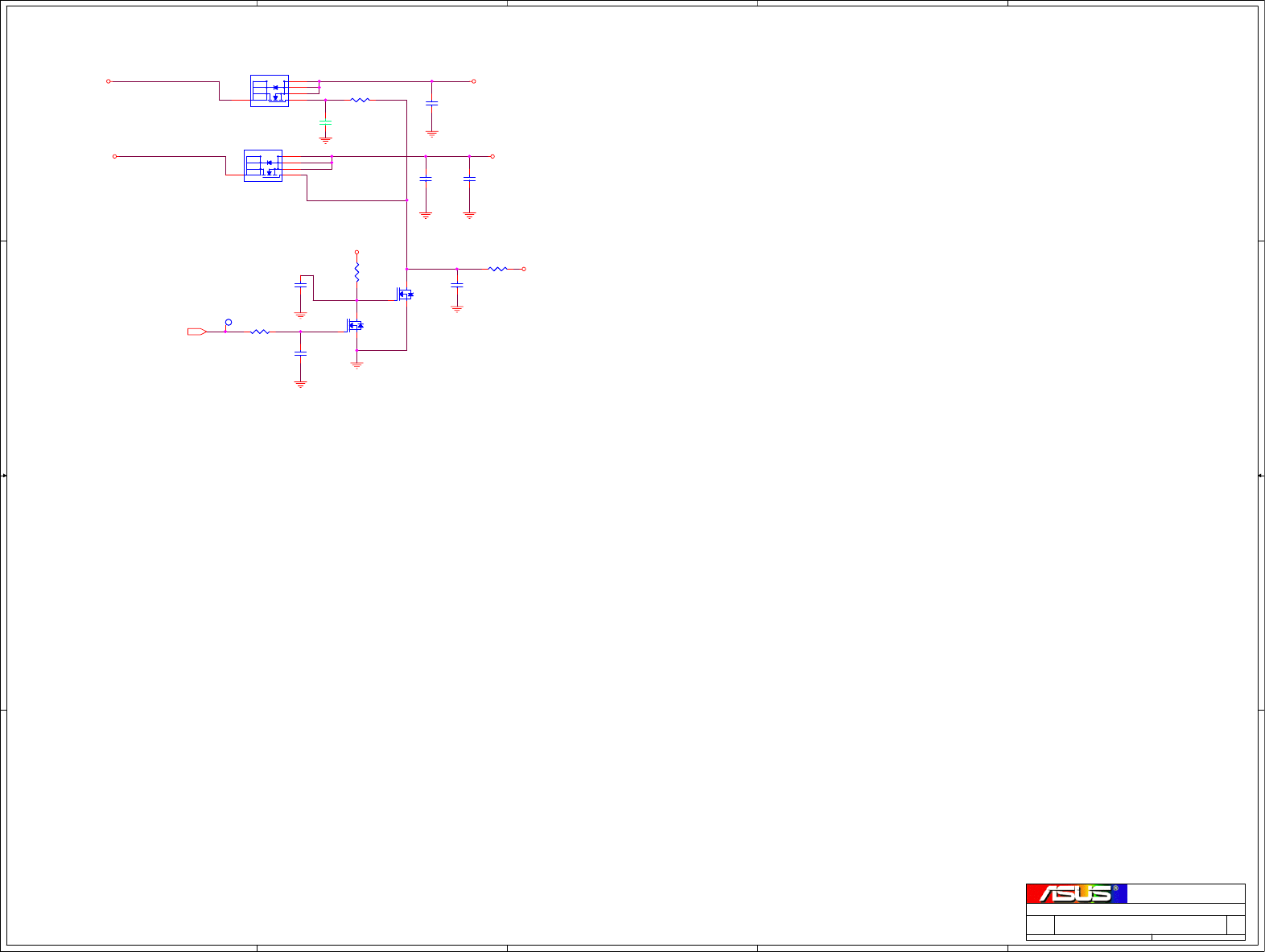The width and height of the screenshot is (1265, 952).
Task: Select the vertical pull-up resistor
Action: point(356,273)
